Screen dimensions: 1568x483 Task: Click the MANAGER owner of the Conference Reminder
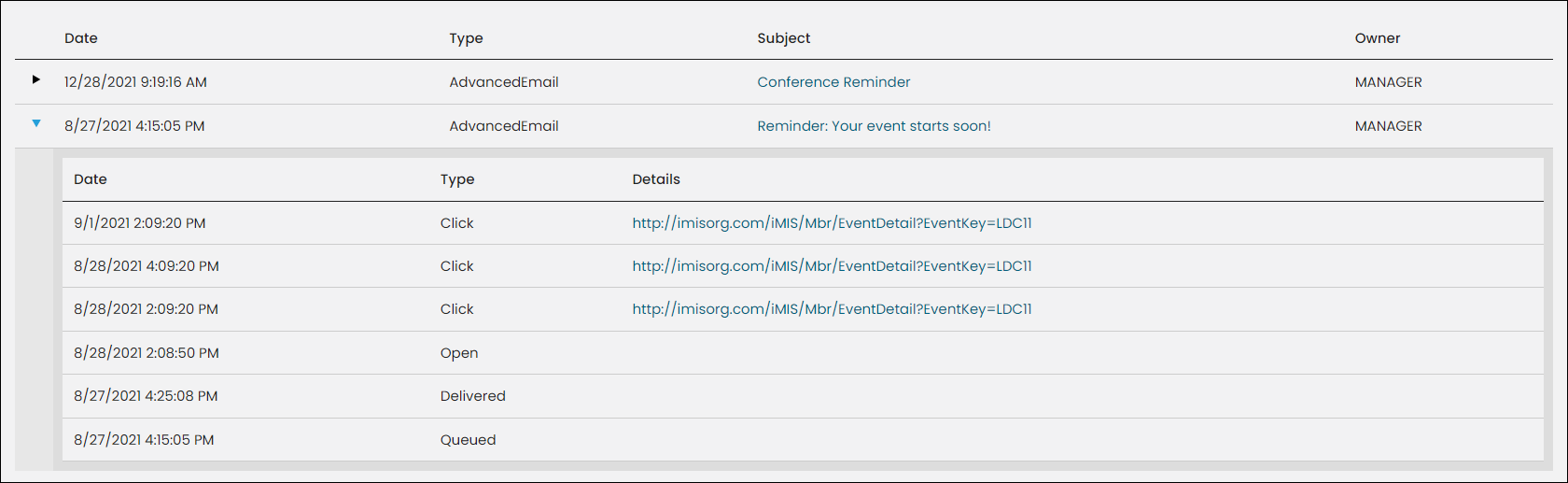[x=1388, y=82]
